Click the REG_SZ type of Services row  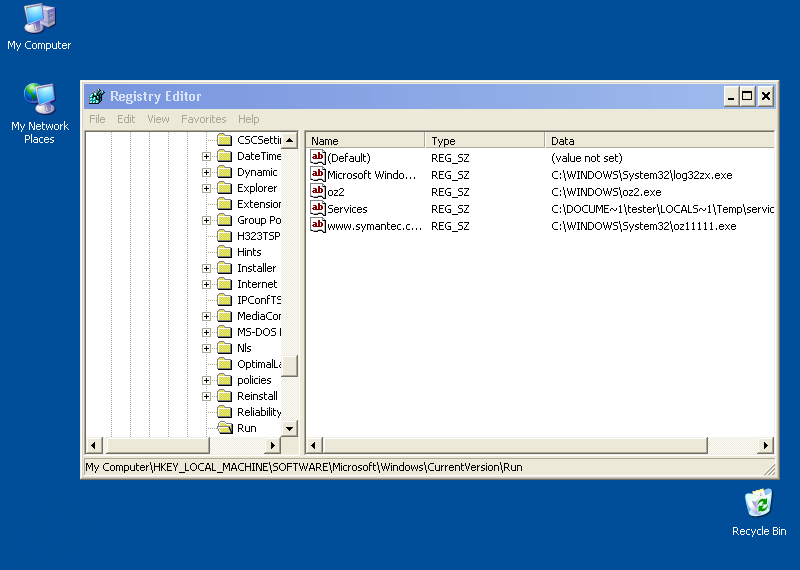pos(450,209)
